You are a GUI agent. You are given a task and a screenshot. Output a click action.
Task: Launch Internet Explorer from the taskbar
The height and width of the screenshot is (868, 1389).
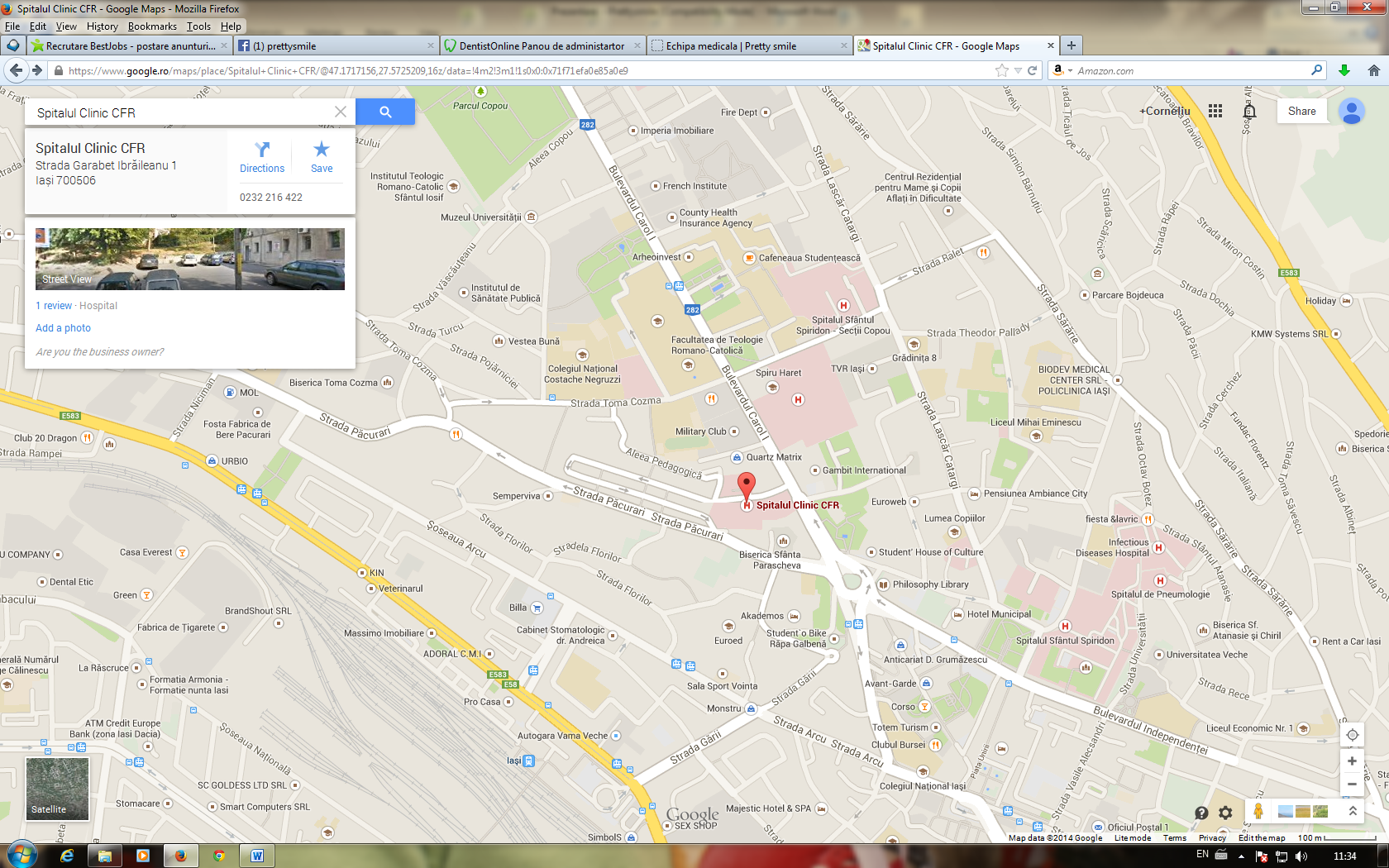66,856
